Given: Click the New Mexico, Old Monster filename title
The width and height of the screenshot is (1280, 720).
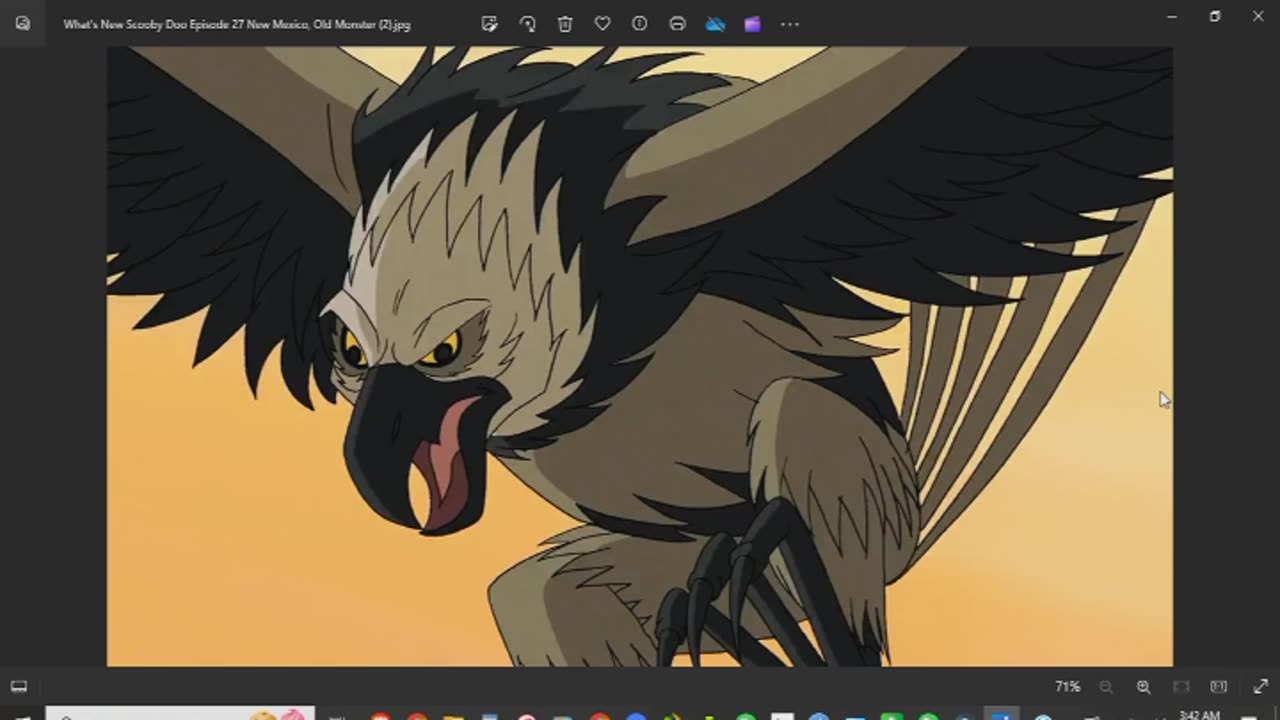Looking at the screenshot, I should [237, 24].
